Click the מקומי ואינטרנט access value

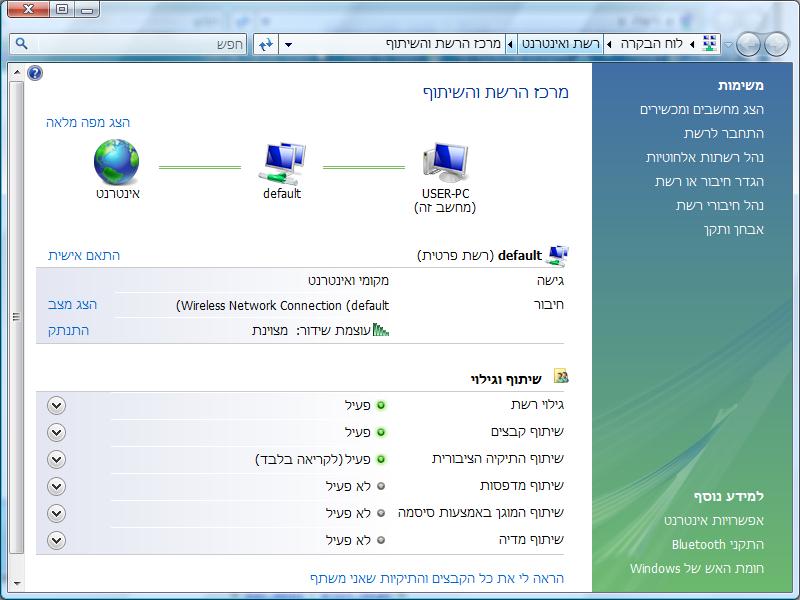click(348, 280)
